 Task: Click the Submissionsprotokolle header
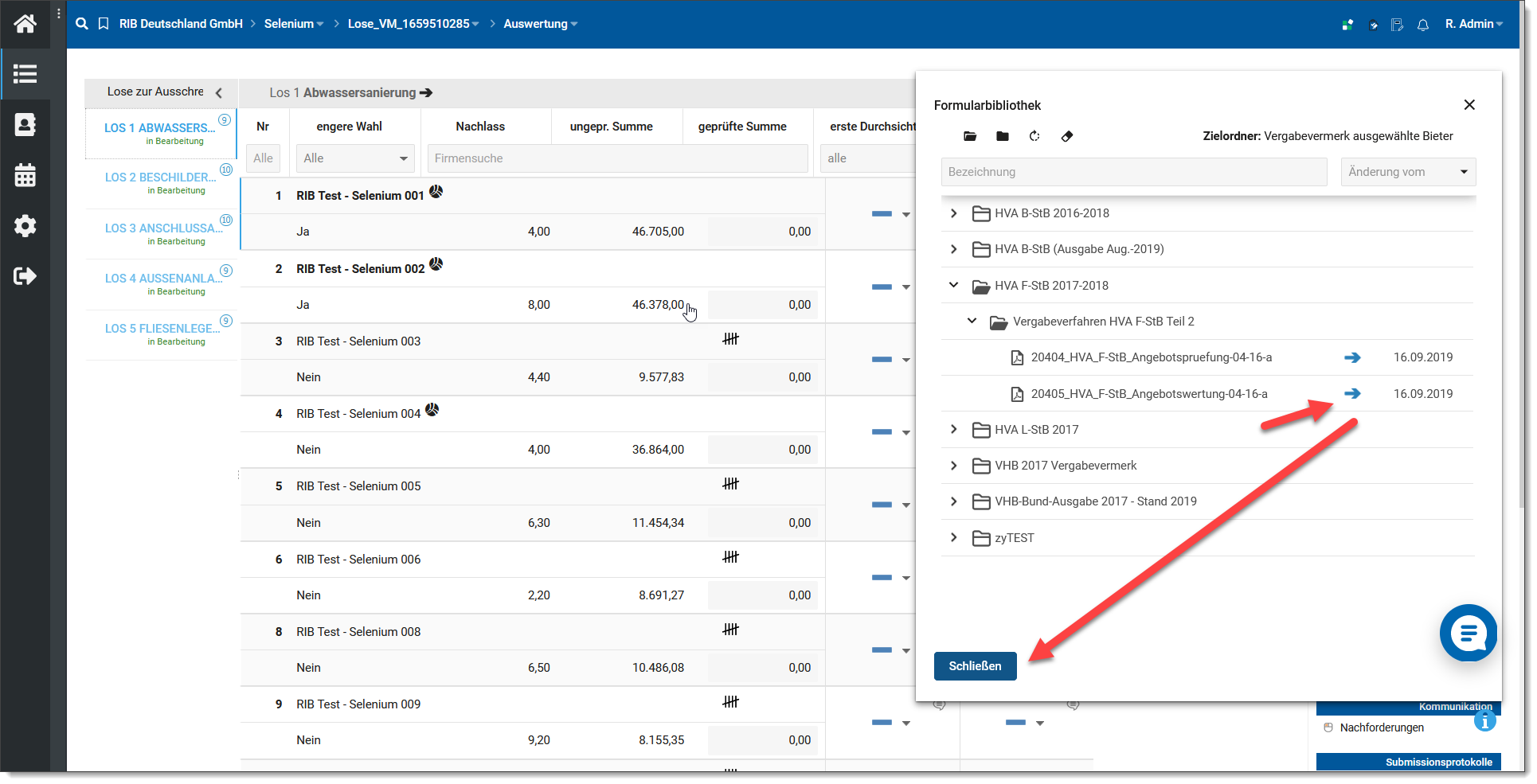(x=1408, y=762)
